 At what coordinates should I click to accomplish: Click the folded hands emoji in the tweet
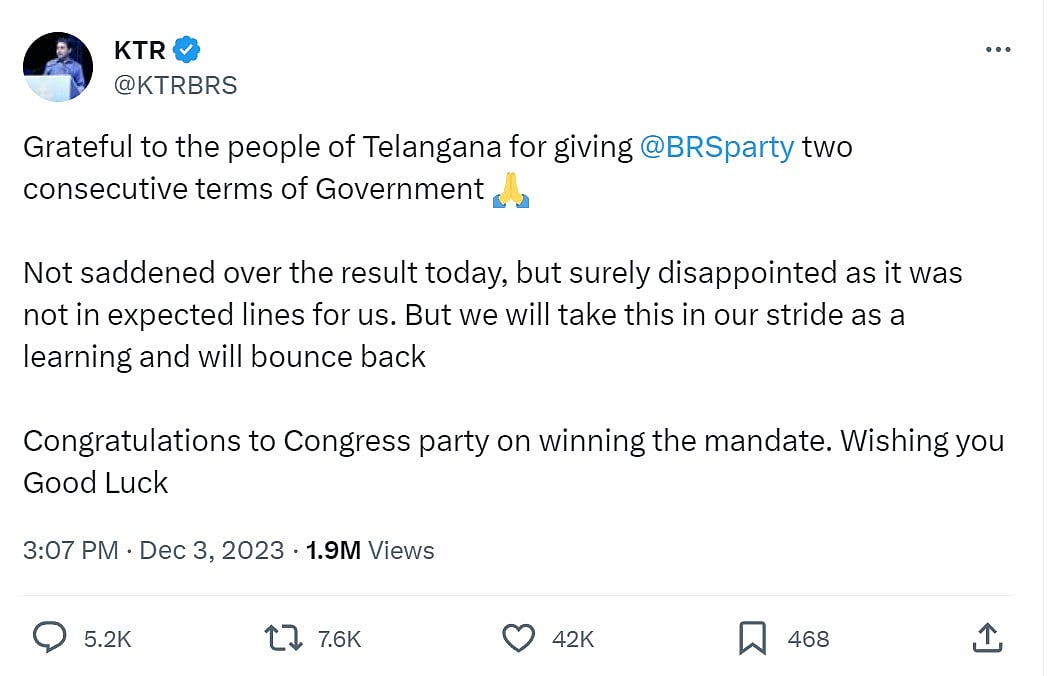click(510, 188)
